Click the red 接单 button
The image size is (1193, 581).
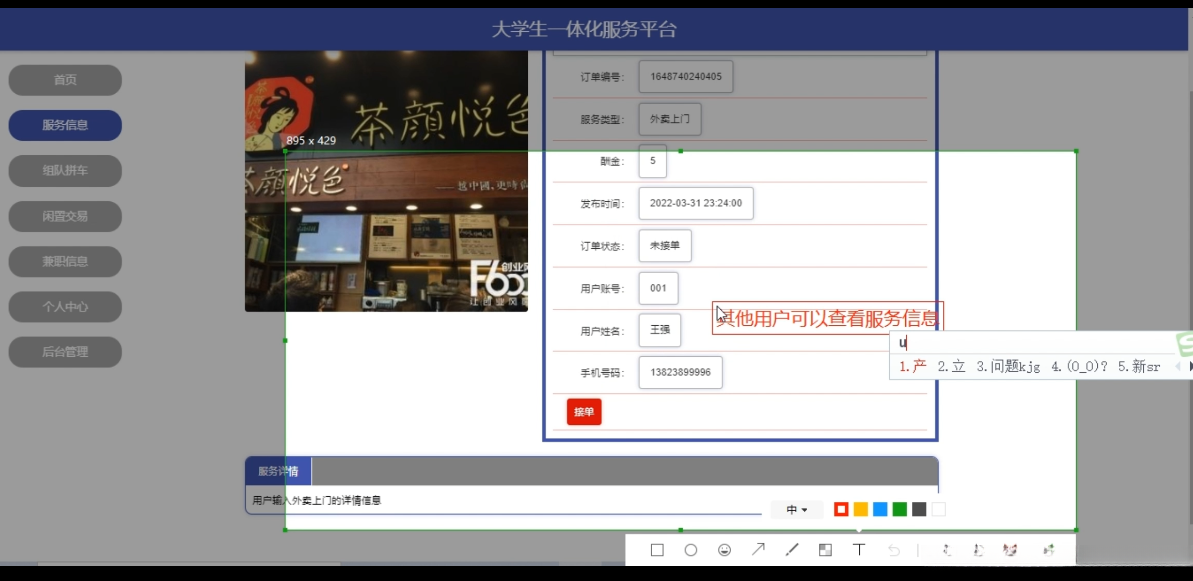coord(583,411)
